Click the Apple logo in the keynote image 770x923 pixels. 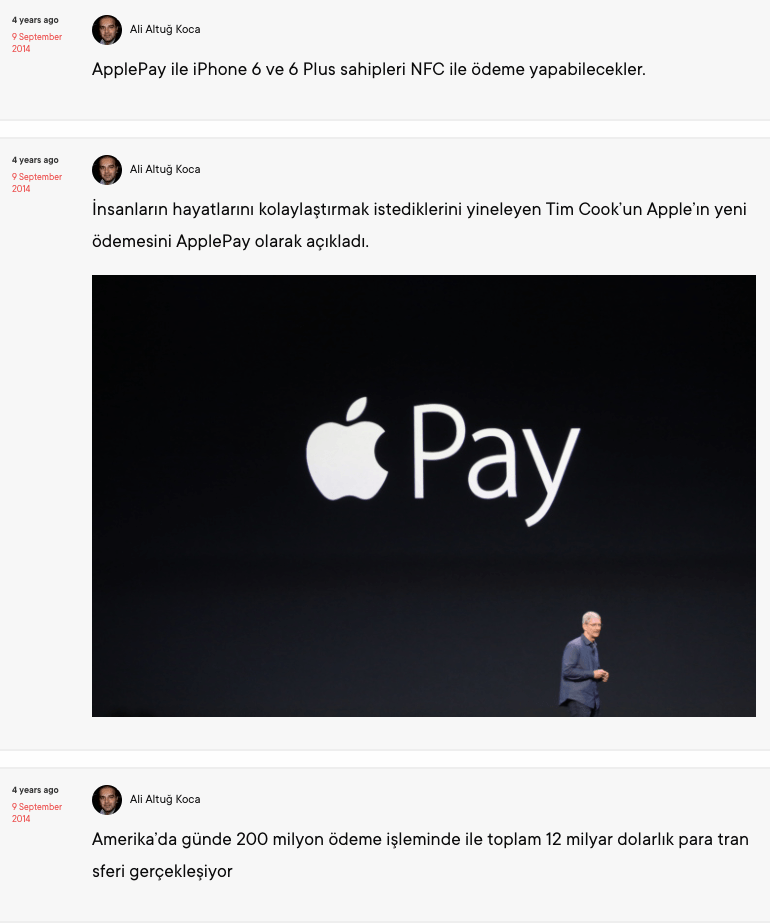click(347, 450)
